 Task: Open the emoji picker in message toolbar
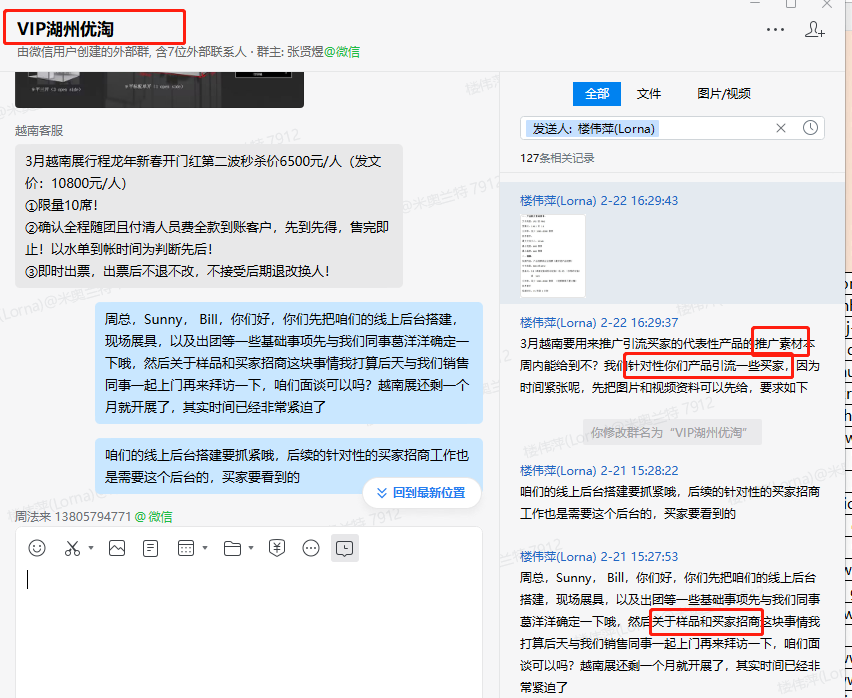pos(37,548)
